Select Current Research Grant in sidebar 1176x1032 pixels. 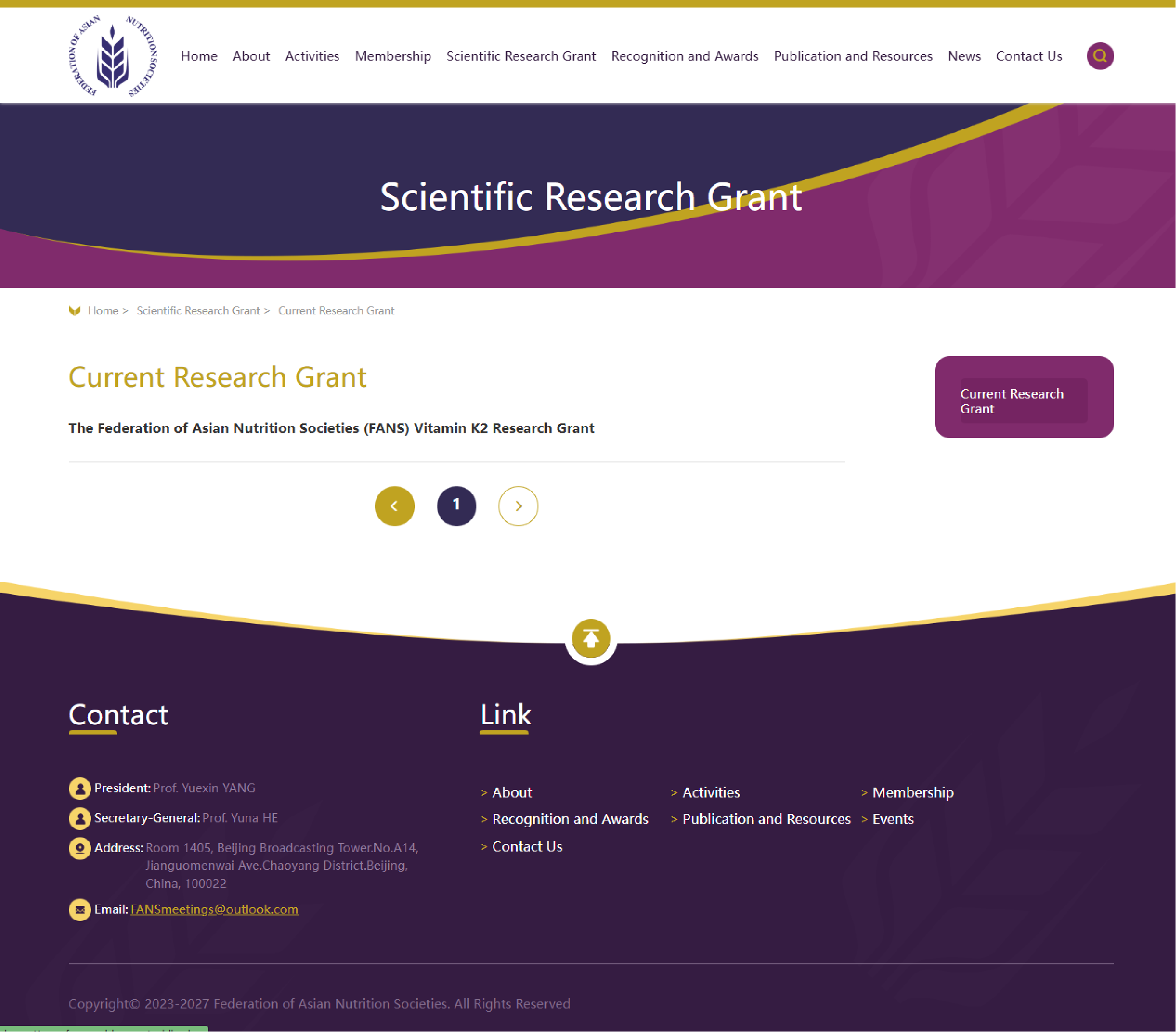click(x=1023, y=401)
